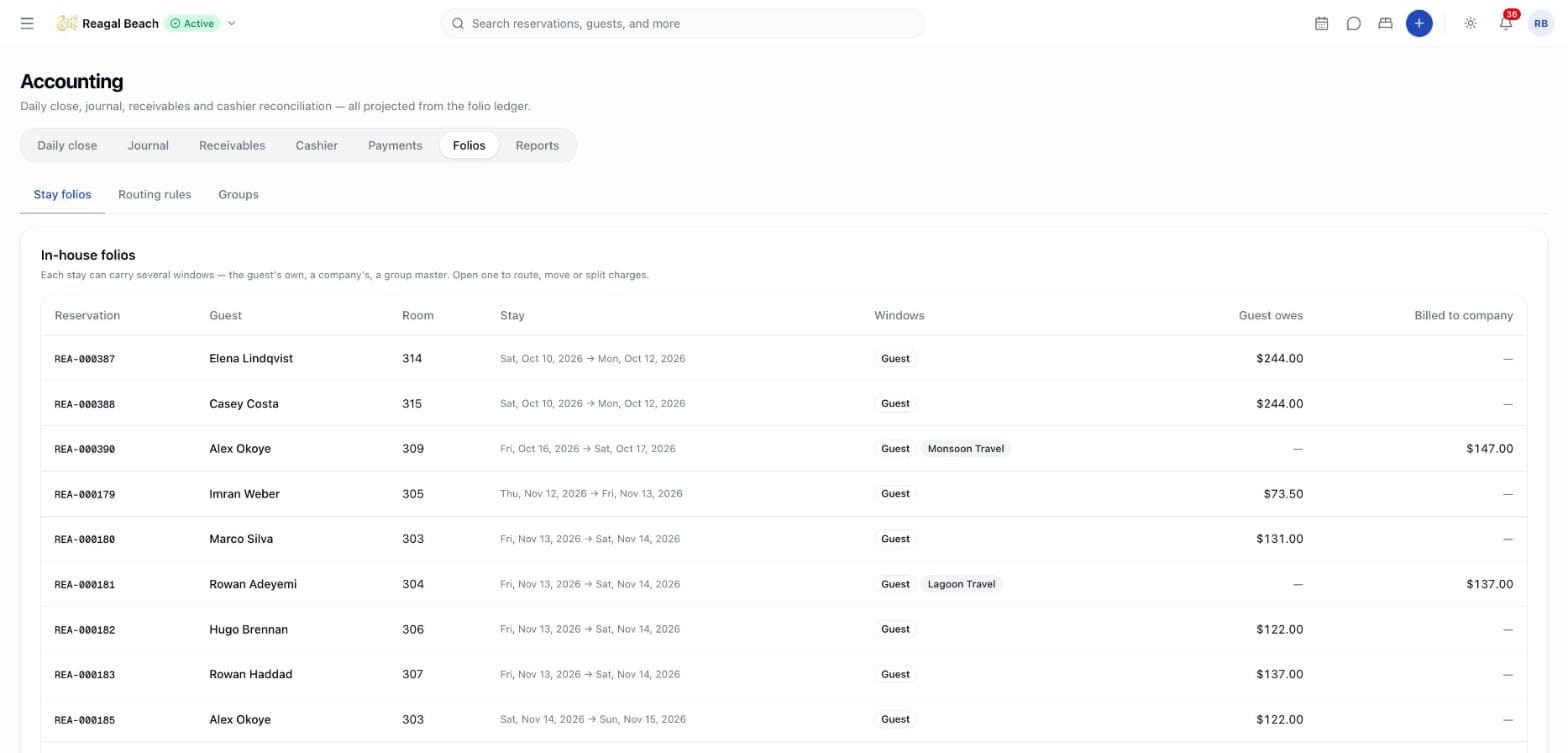Switch to the Groups sub-tab
Image resolution: width=1568 pixels, height=753 pixels.
click(238, 194)
